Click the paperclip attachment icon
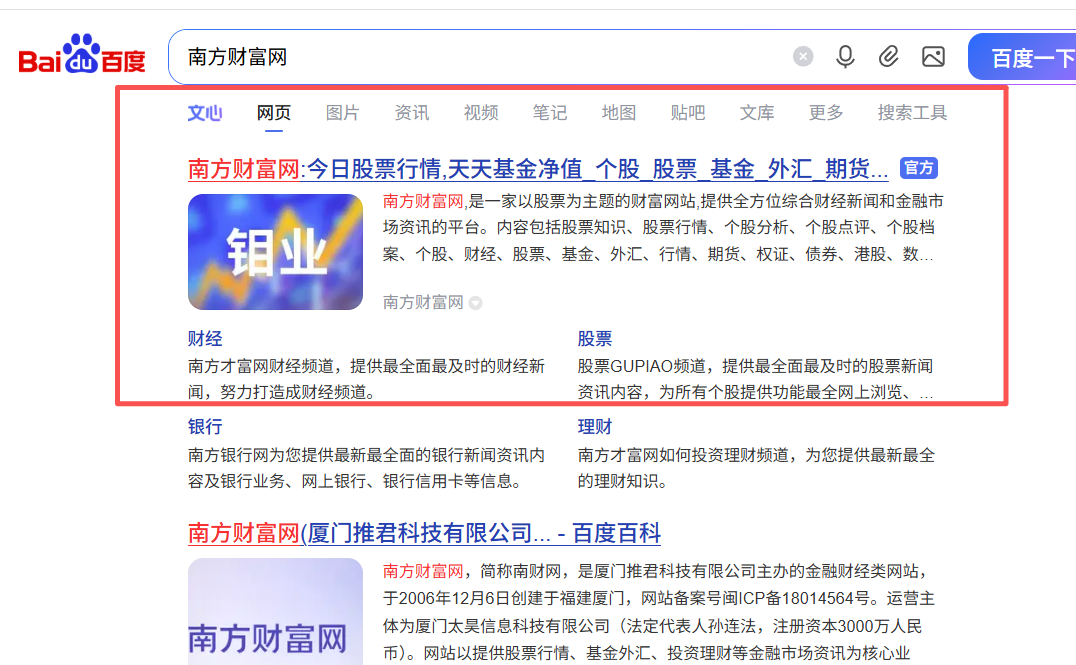This screenshot has width=1076, height=665. pyautogui.click(x=889, y=57)
